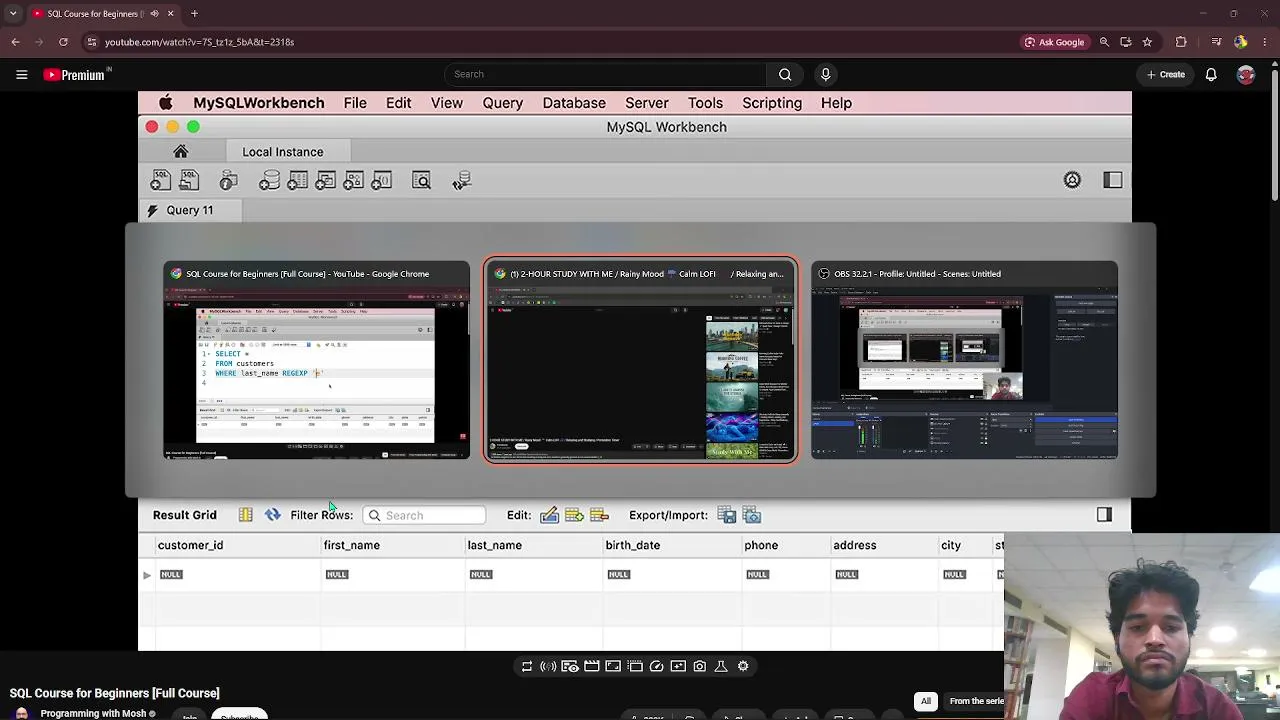Click the search table data icon
The height and width of the screenshot is (720, 1280).
421,180
